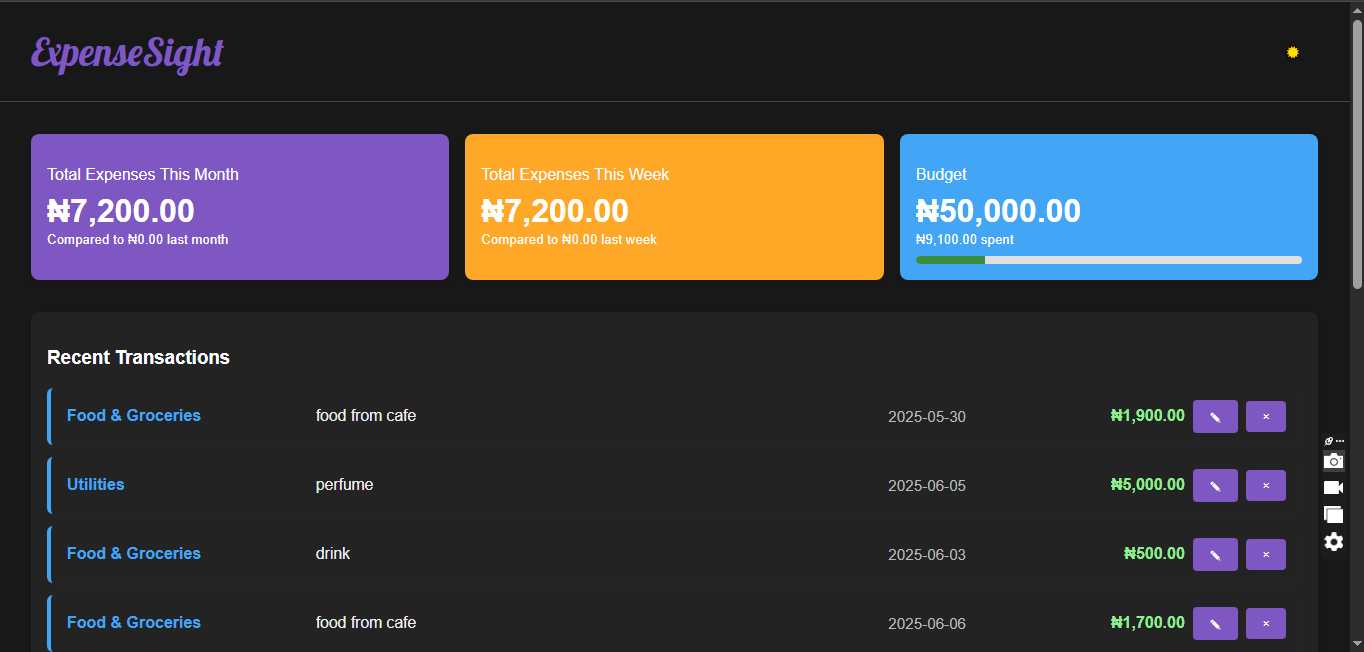This screenshot has width=1364, height=652.
Task: Toggle the sun theme switch icon
Action: click(1292, 52)
